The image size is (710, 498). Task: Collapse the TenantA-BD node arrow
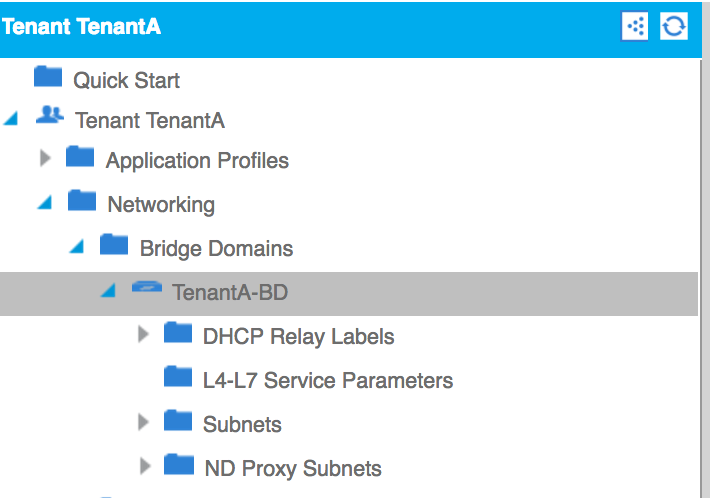click(x=109, y=291)
